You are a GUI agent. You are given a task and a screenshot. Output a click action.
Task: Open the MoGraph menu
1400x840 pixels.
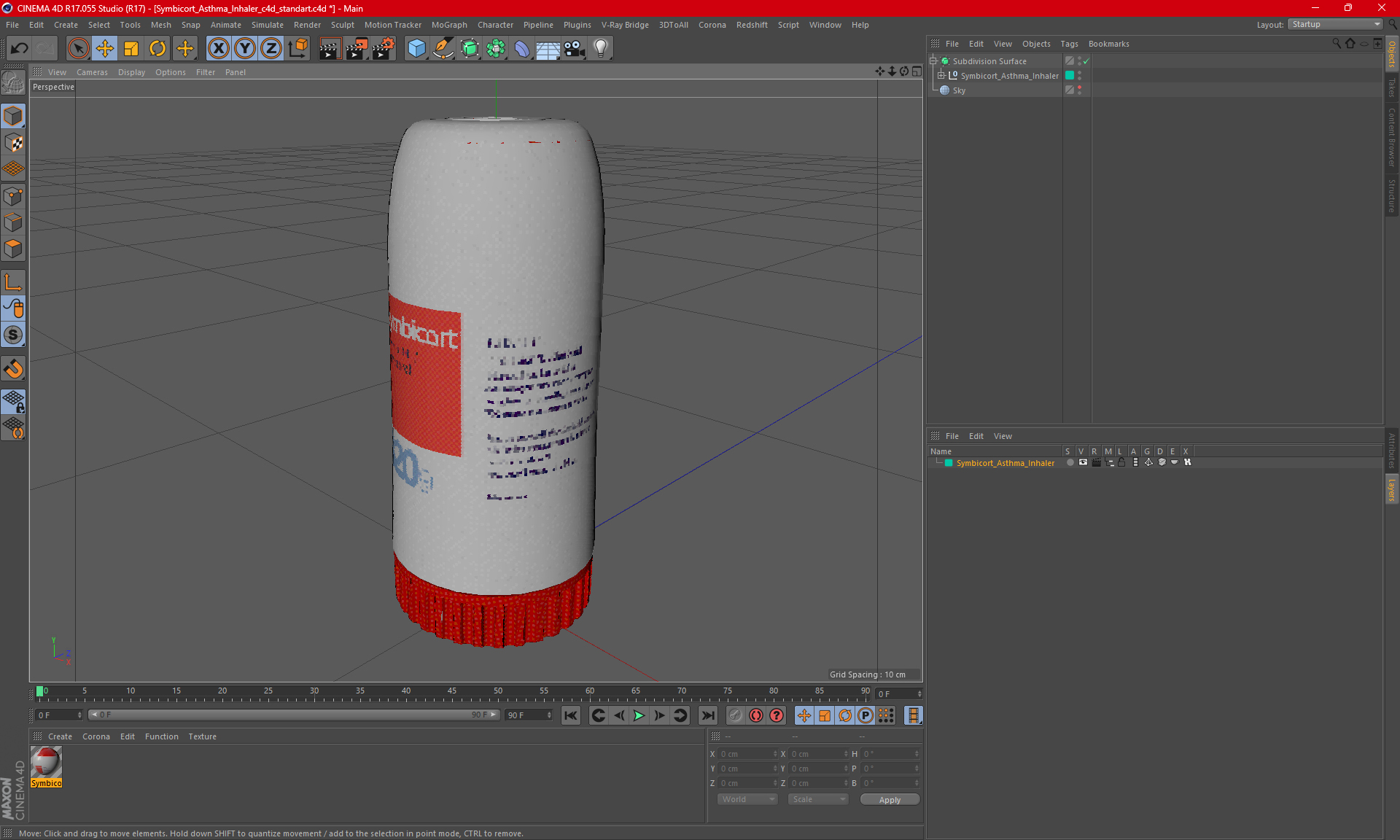coord(449,25)
